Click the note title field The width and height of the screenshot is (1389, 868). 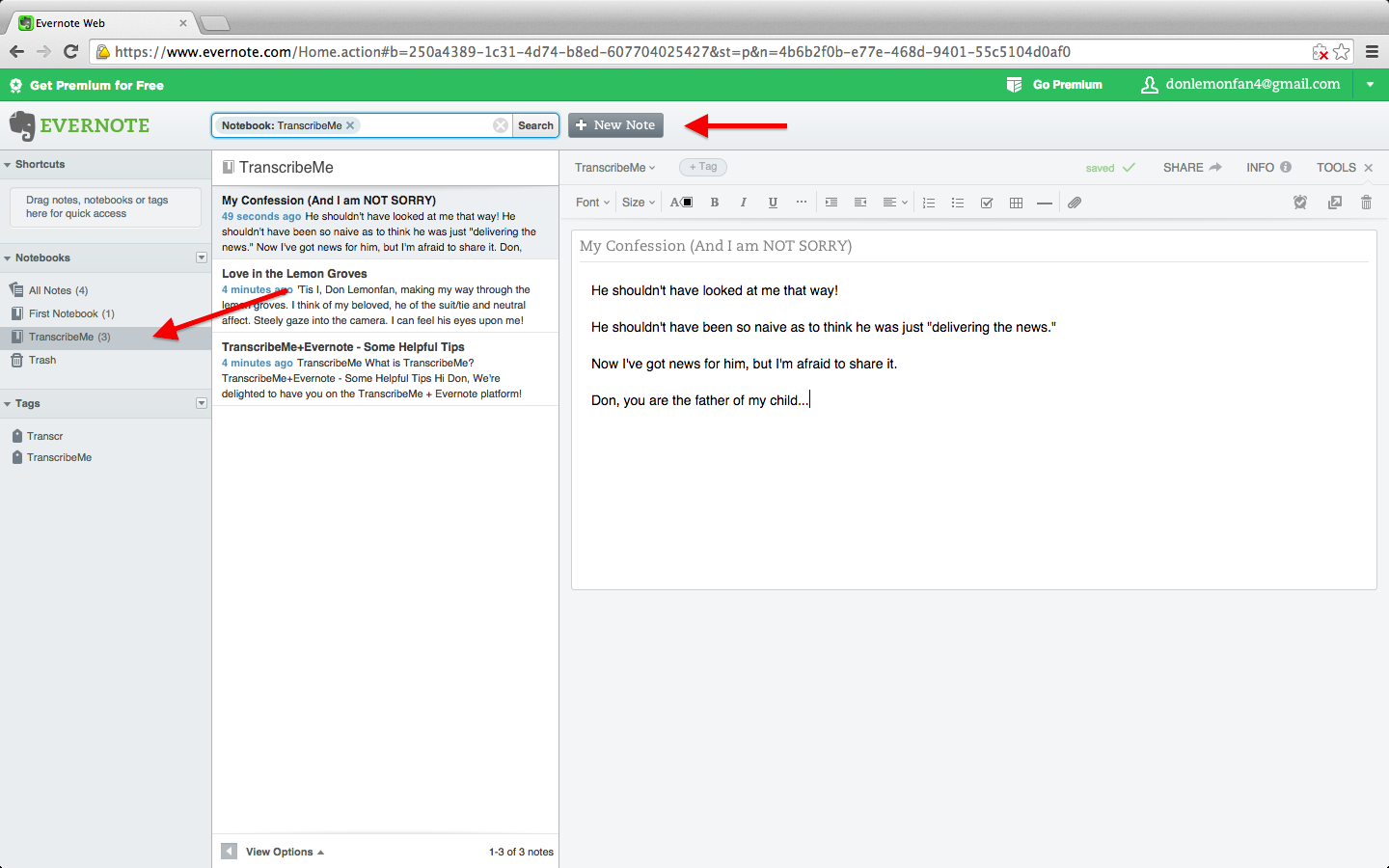click(974, 246)
